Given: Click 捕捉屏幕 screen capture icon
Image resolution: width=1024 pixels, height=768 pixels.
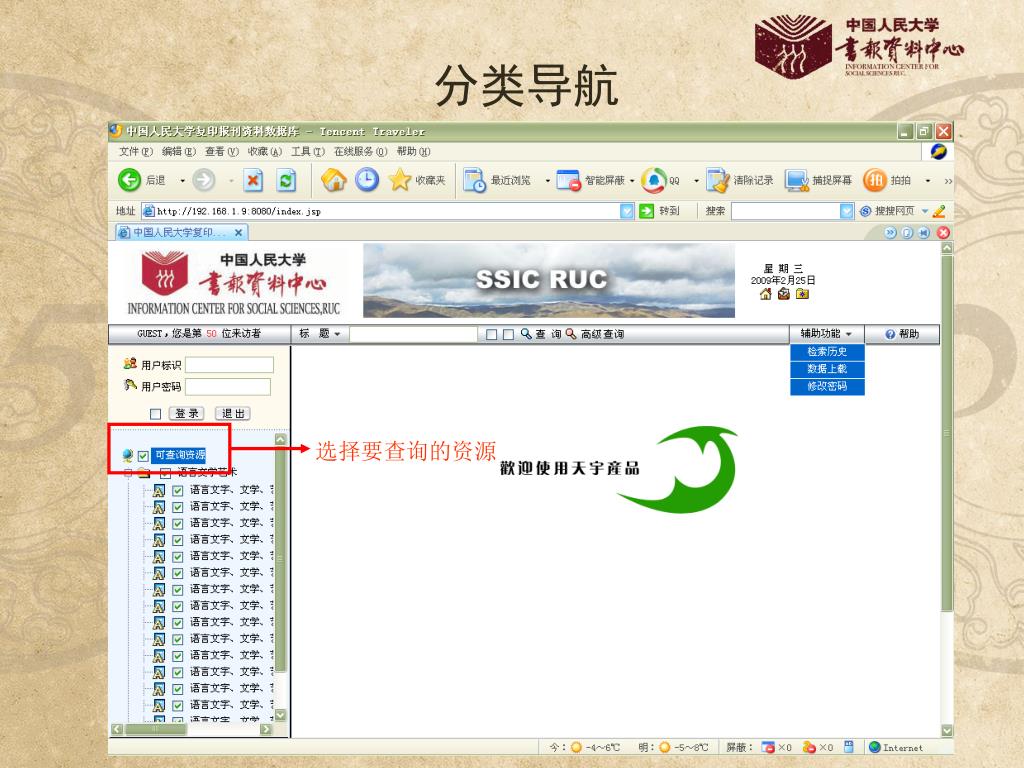Looking at the screenshot, I should 797,180.
